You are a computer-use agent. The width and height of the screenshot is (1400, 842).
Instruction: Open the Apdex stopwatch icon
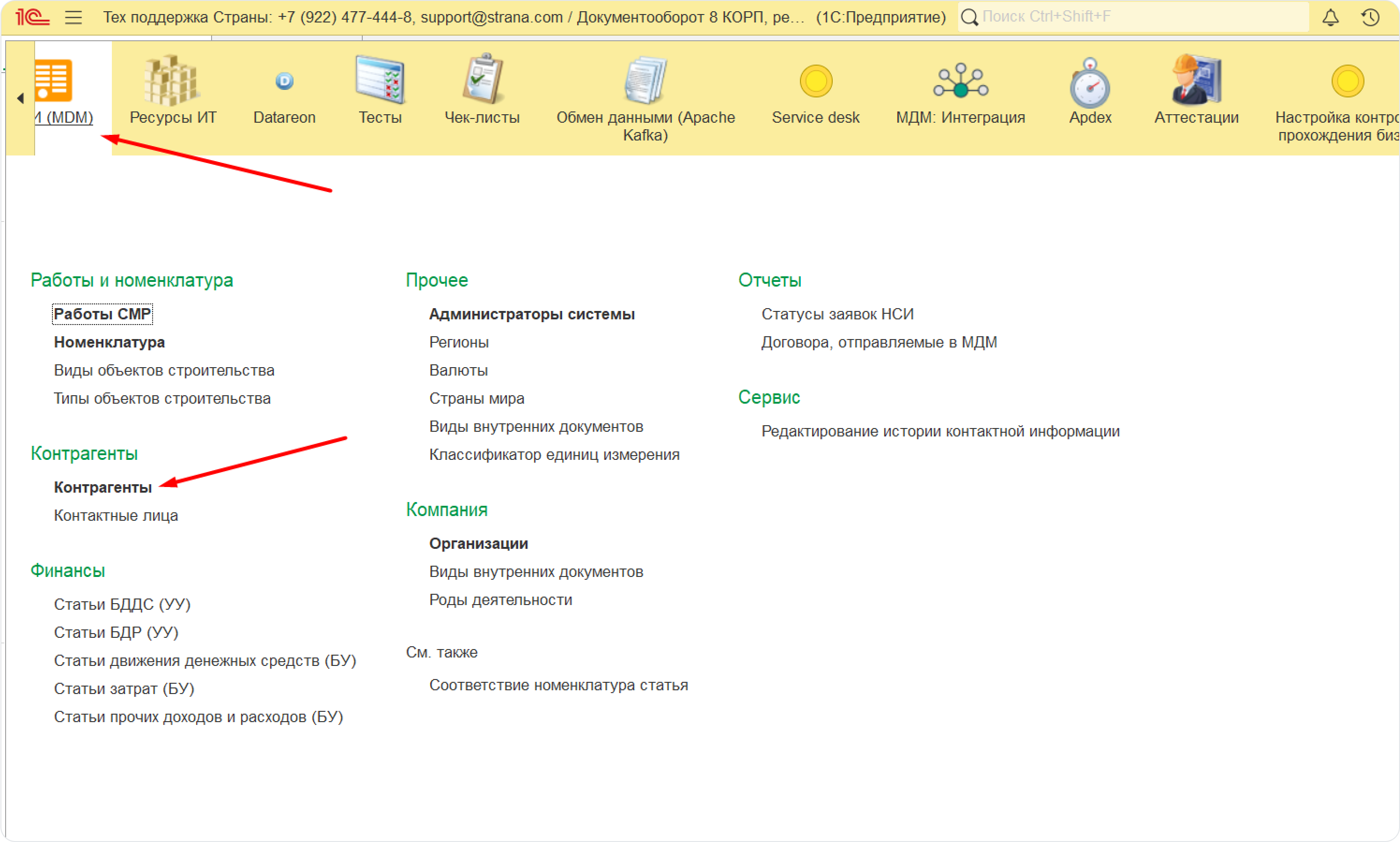pos(1089,83)
